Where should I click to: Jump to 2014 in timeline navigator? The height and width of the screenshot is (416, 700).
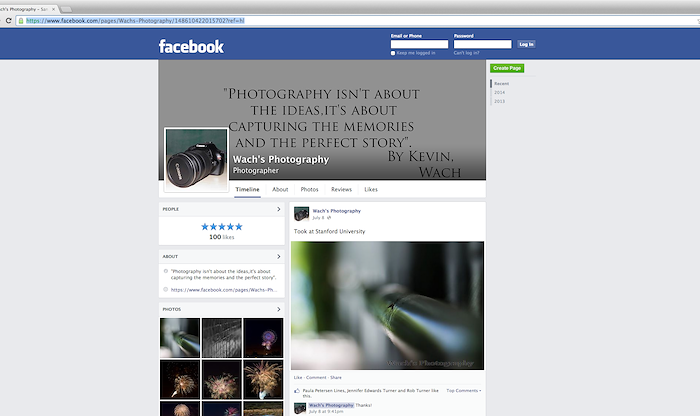[x=500, y=92]
